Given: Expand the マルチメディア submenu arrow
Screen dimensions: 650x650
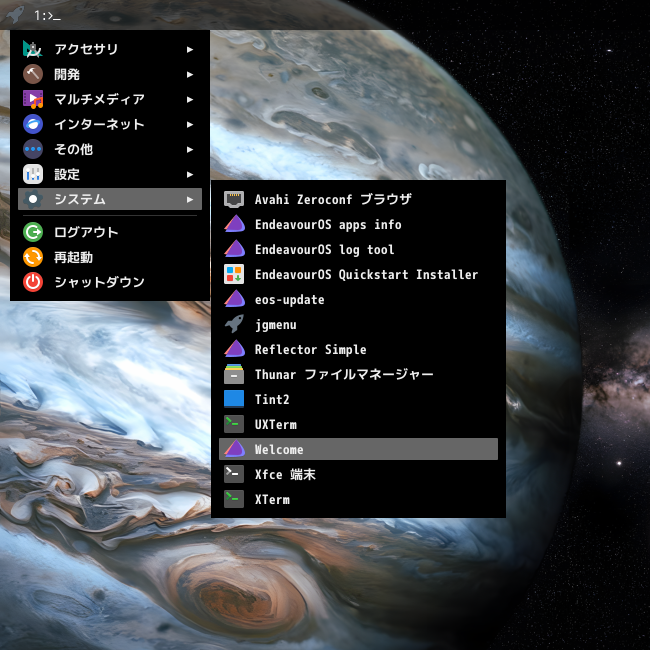Looking at the screenshot, I should [190, 99].
